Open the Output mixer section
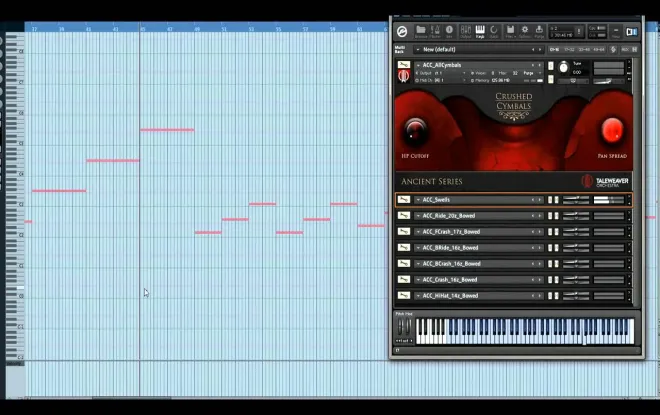Screen dimensions: 660x415 [x=466, y=32]
